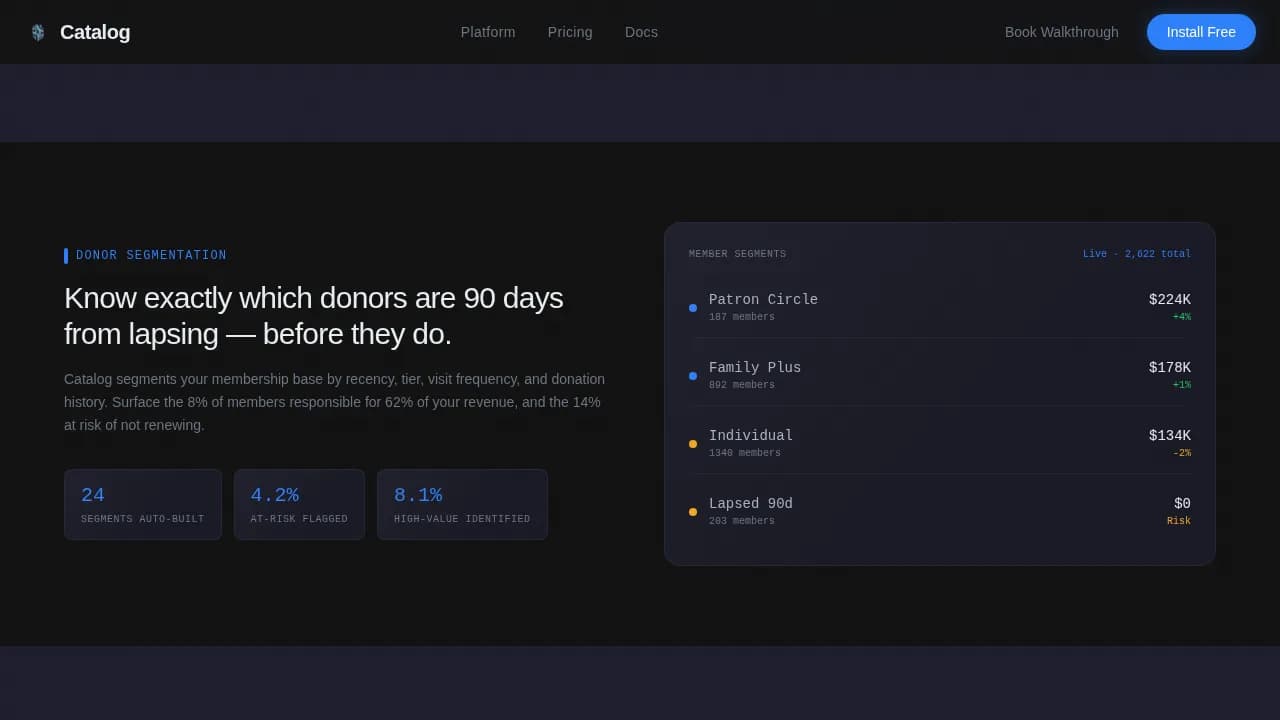Viewport: 1280px width, 720px height.
Task: Select the Lapsed 90d segment name
Action: (751, 503)
